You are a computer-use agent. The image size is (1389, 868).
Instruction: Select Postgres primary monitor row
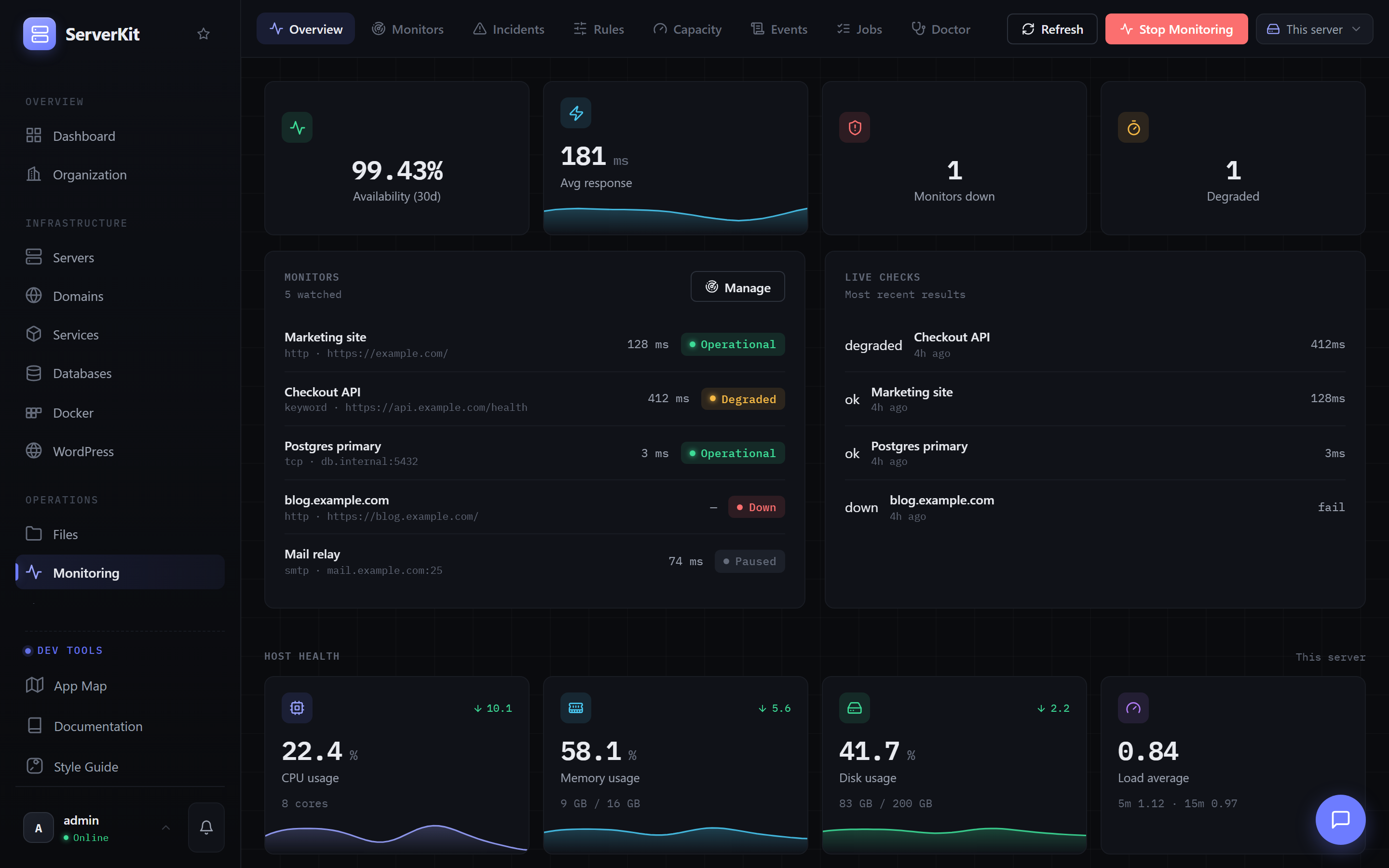[534, 453]
